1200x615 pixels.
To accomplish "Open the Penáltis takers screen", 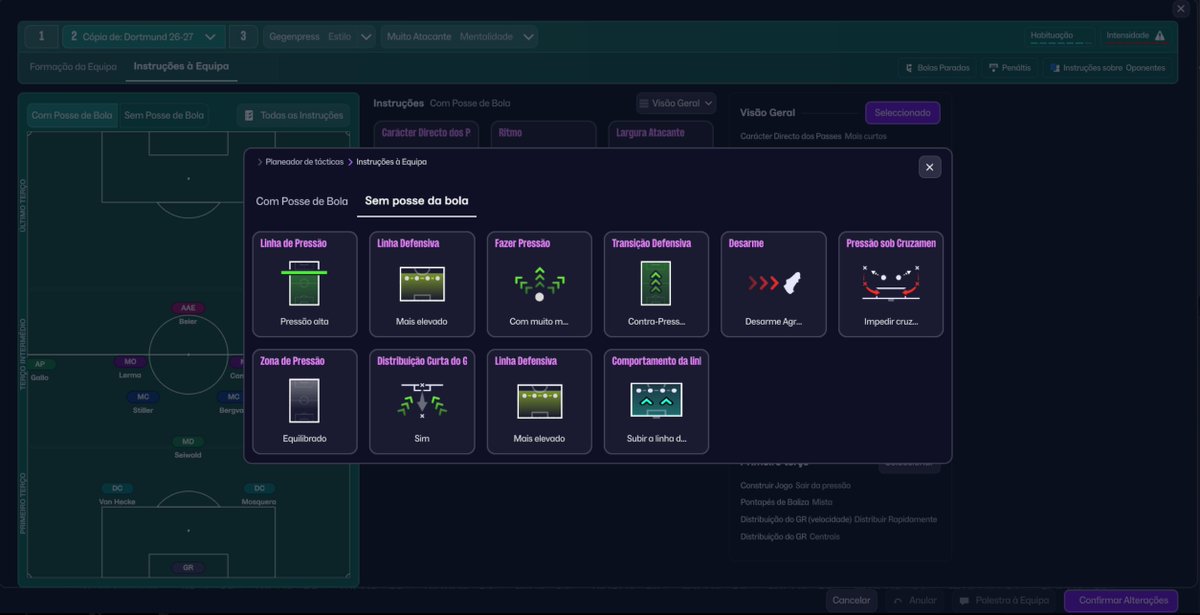I will tap(1009, 68).
